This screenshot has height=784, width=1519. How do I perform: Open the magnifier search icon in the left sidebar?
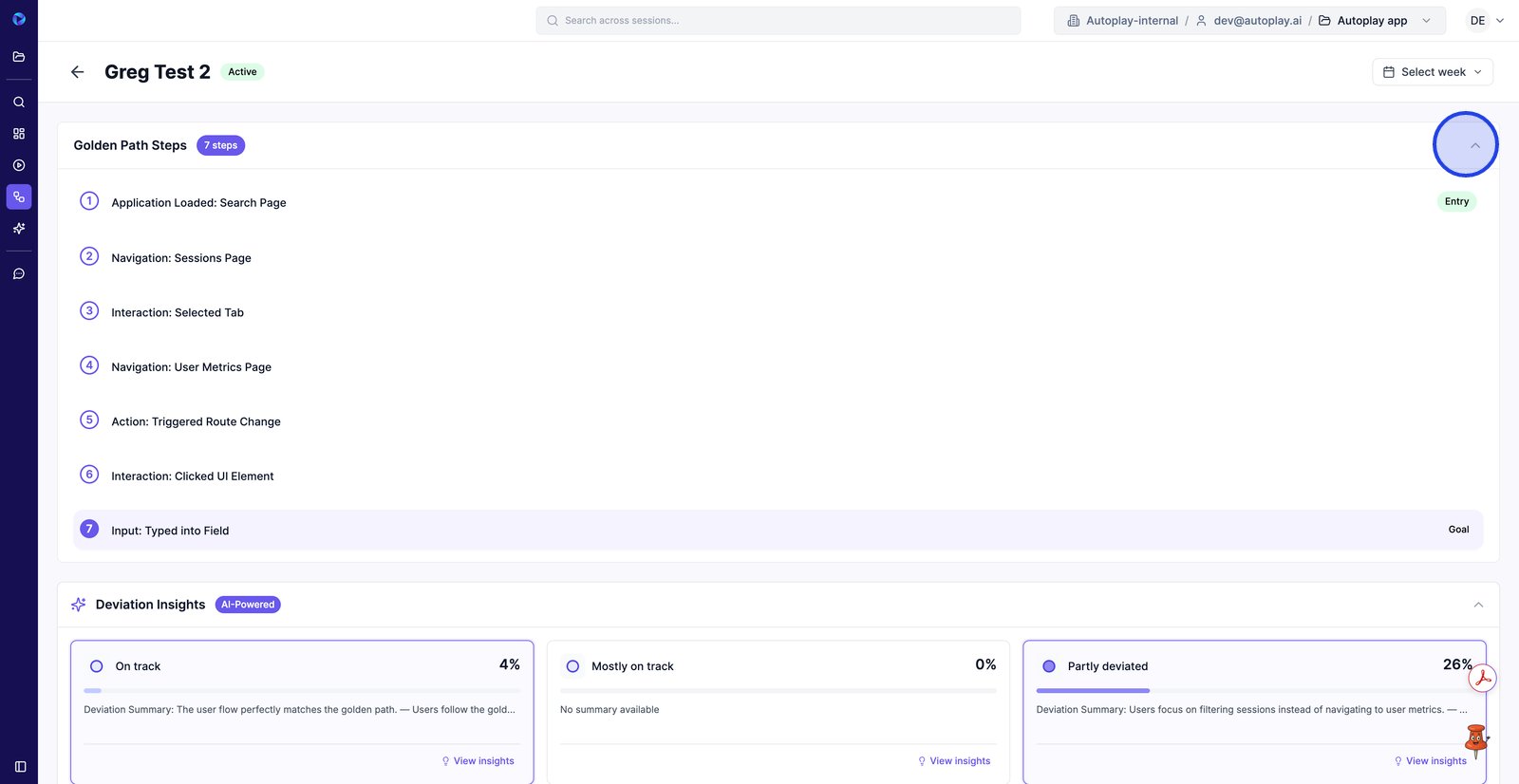coord(19,102)
